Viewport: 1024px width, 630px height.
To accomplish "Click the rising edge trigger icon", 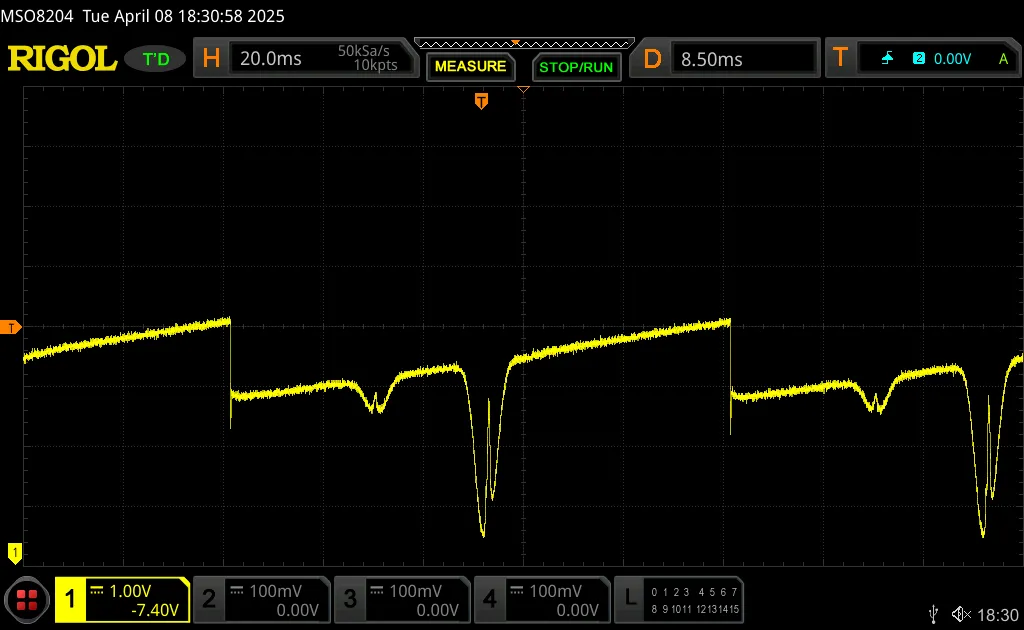I will point(887,59).
